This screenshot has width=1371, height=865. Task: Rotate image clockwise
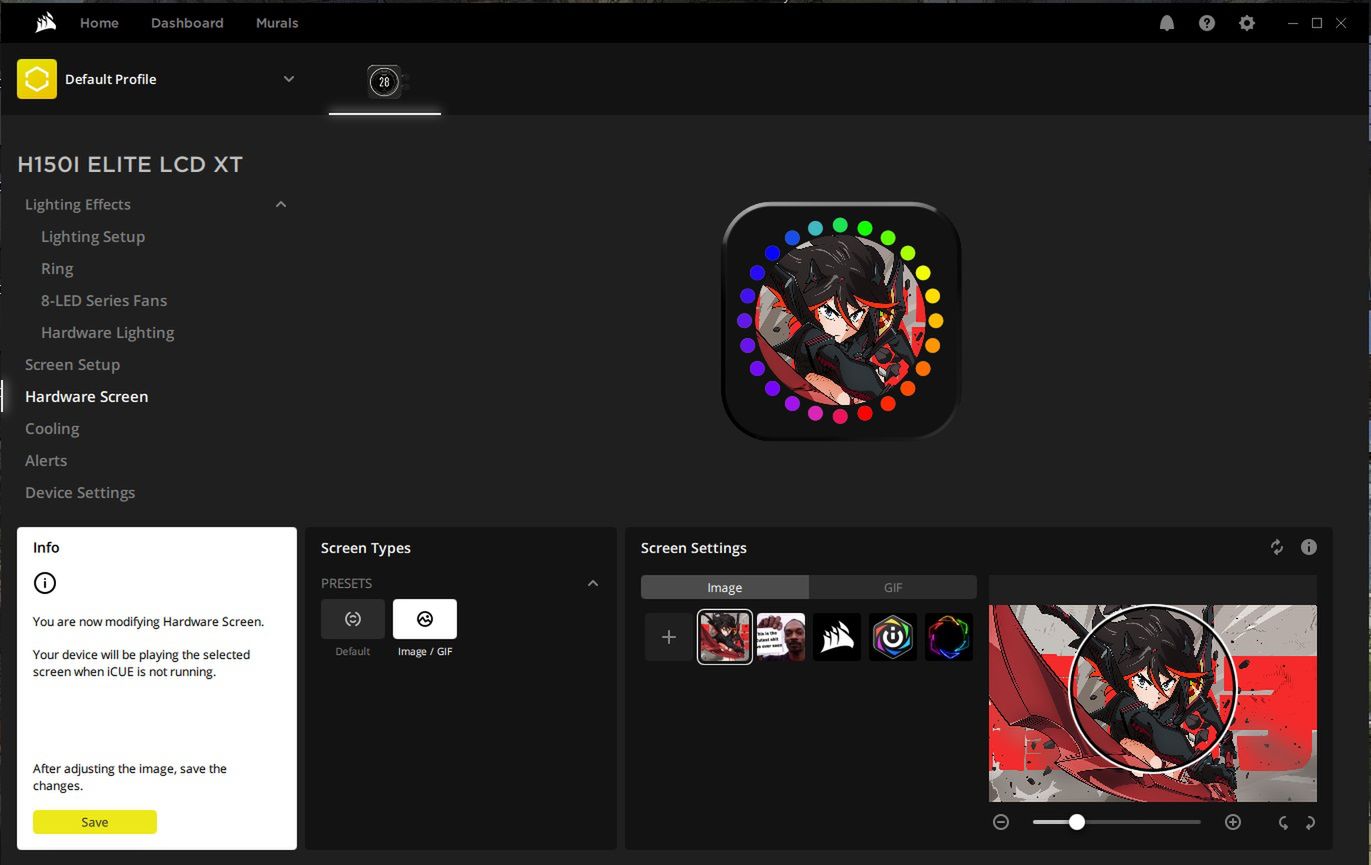[1310, 823]
